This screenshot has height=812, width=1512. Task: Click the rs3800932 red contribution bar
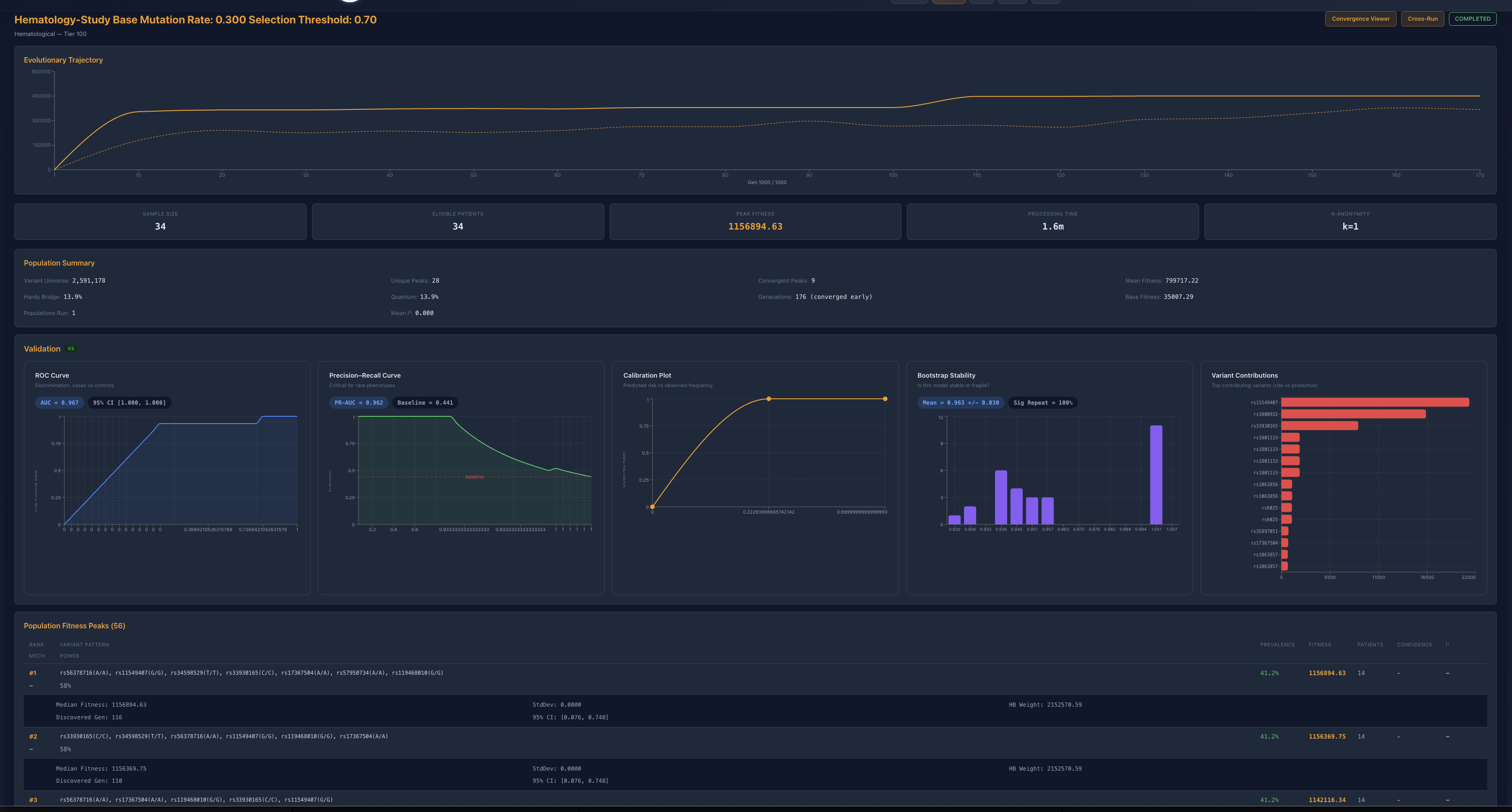(x=1353, y=414)
